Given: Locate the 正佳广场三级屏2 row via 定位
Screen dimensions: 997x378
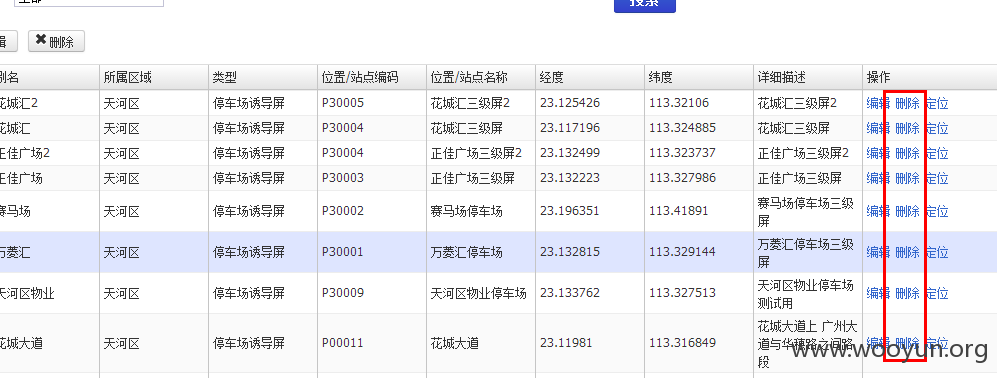Looking at the screenshot, I should pos(937,153).
